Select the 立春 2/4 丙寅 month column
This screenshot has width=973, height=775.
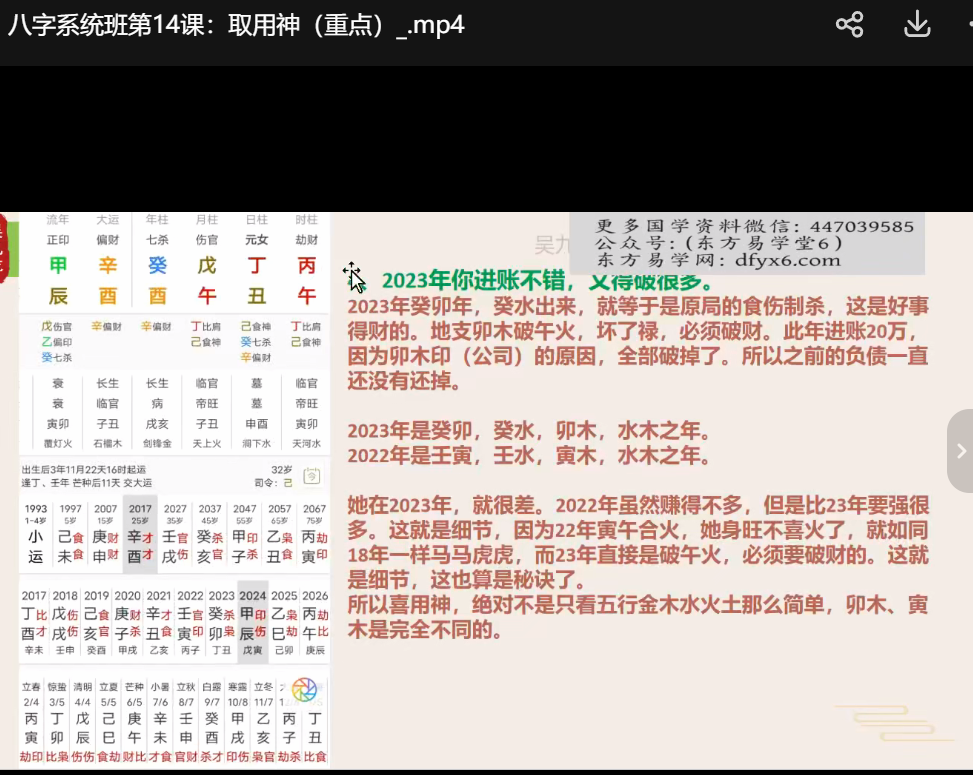(x=32, y=720)
